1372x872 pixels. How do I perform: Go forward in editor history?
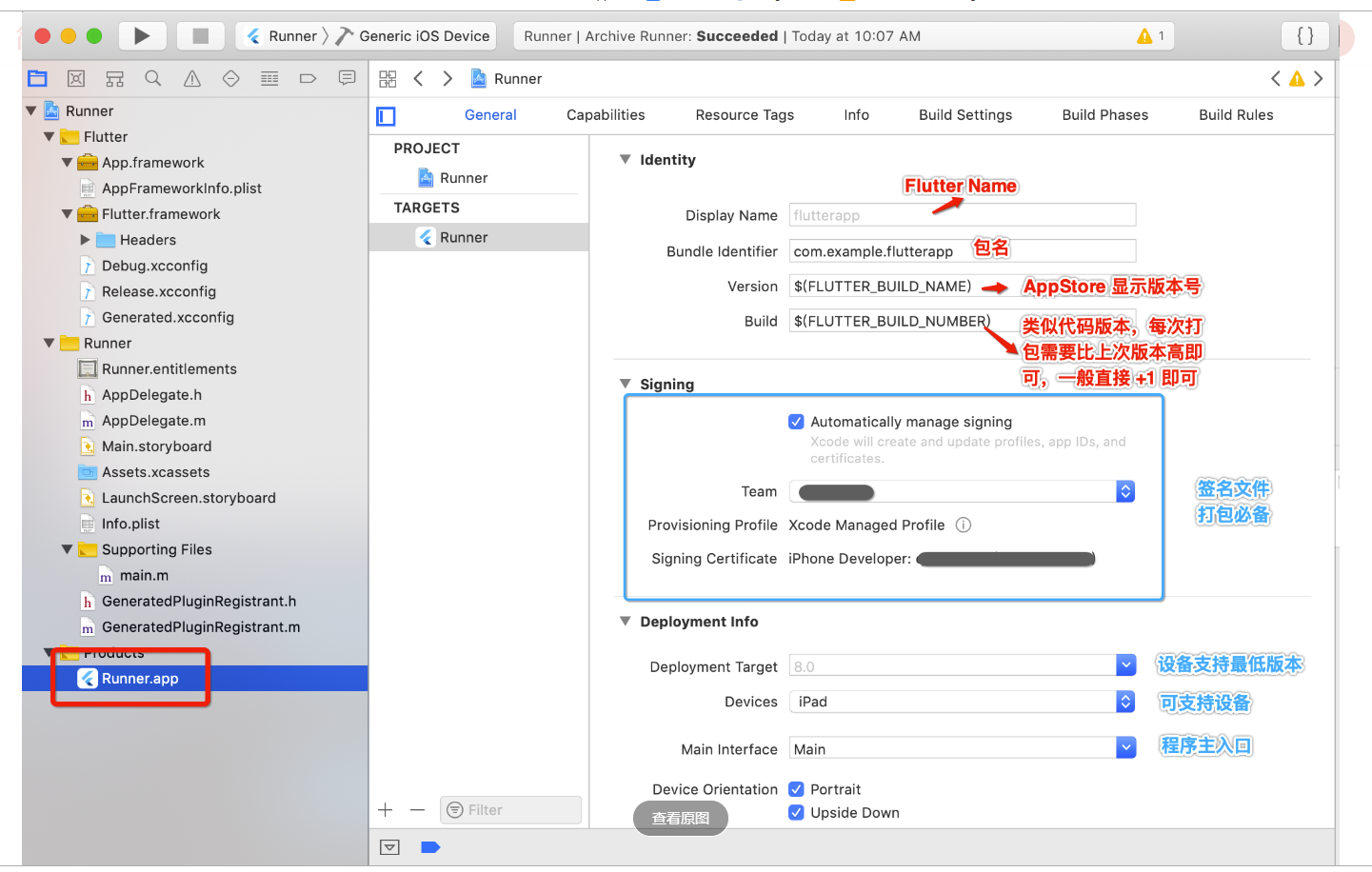(x=447, y=79)
